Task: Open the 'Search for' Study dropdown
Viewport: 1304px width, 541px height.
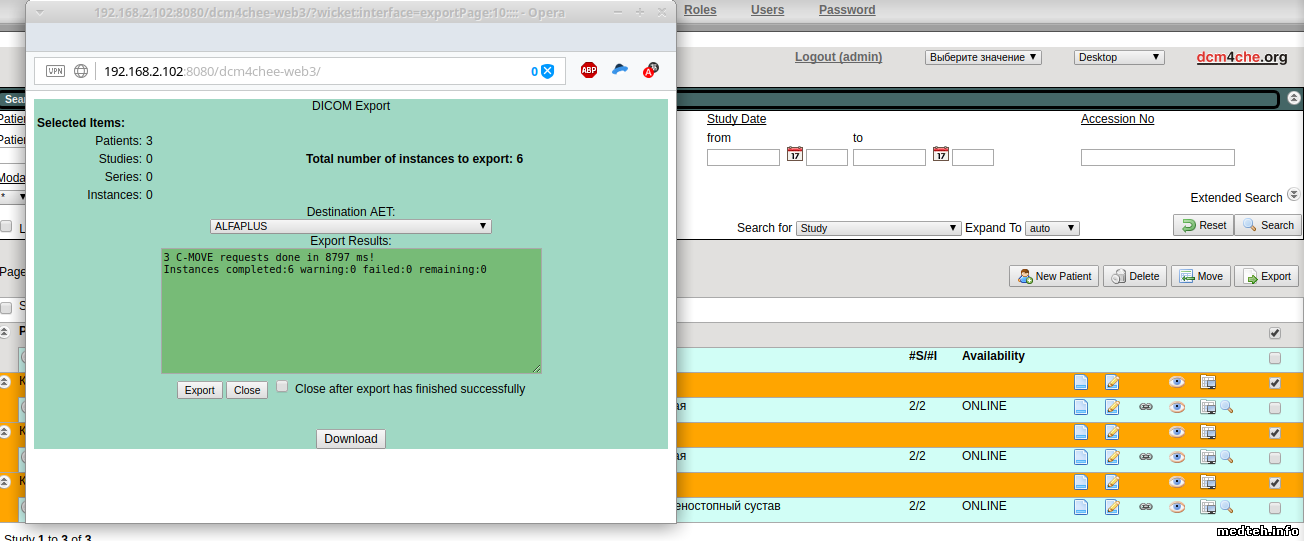Action: click(878, 228)
